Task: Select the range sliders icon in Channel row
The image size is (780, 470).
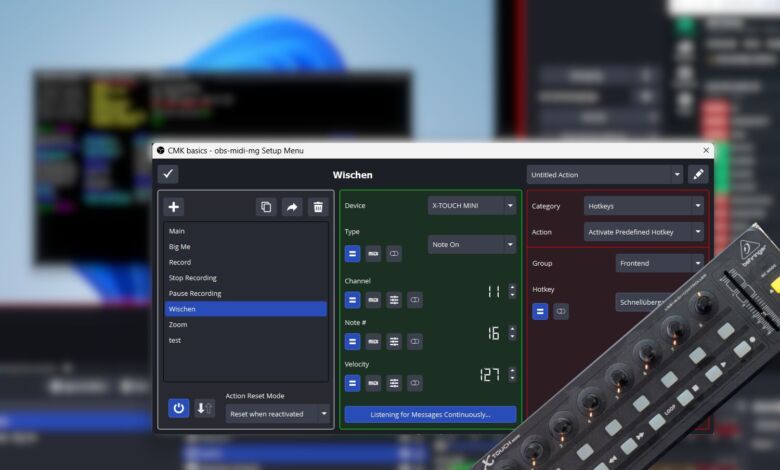Action: [394, 300]
